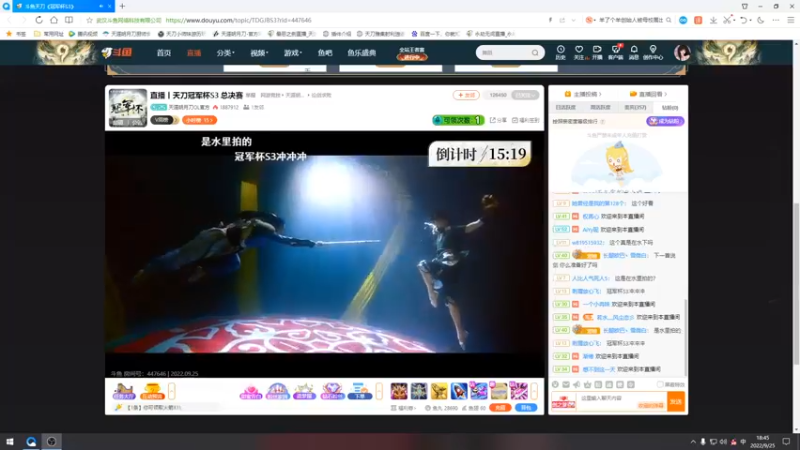Select the blue plane gift icon
The width and height of the screenshot is (800, 450).
pos(479,391)
